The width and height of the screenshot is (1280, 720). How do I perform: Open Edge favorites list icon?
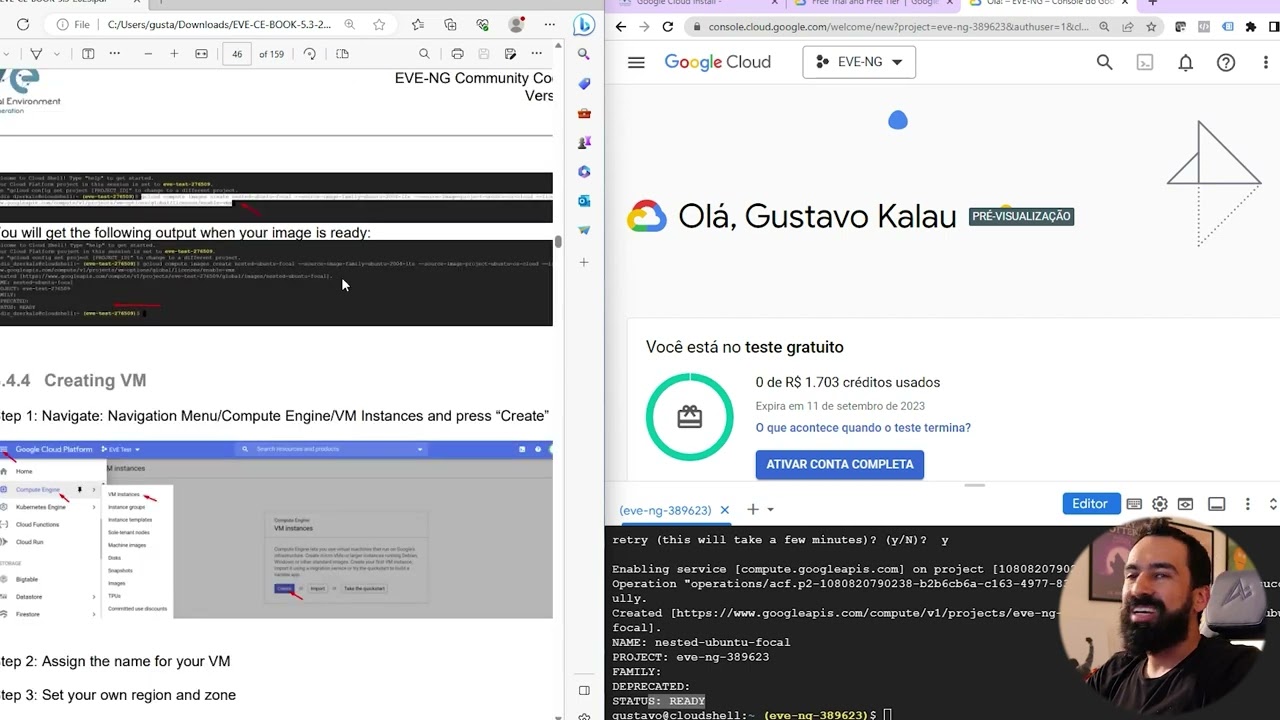click(417, 24)
